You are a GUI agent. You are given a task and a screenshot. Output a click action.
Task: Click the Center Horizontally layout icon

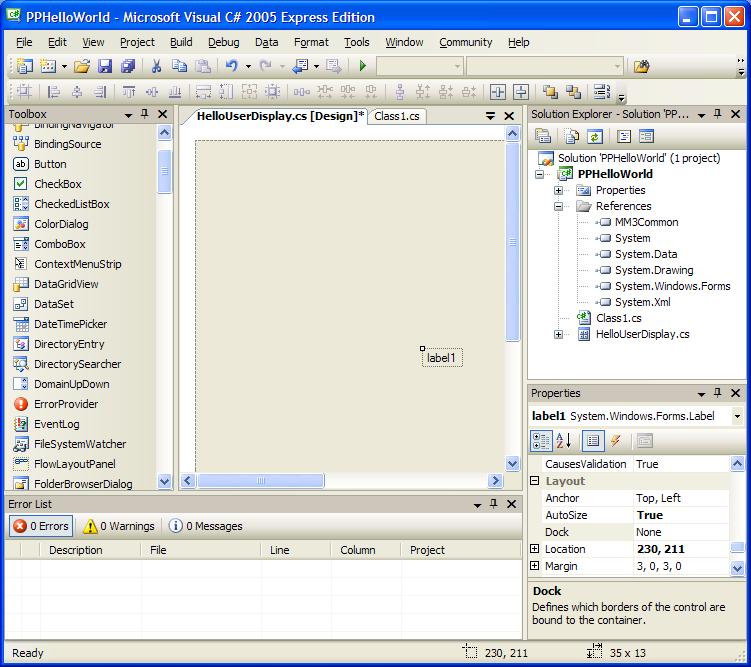(x=498, y=91)
